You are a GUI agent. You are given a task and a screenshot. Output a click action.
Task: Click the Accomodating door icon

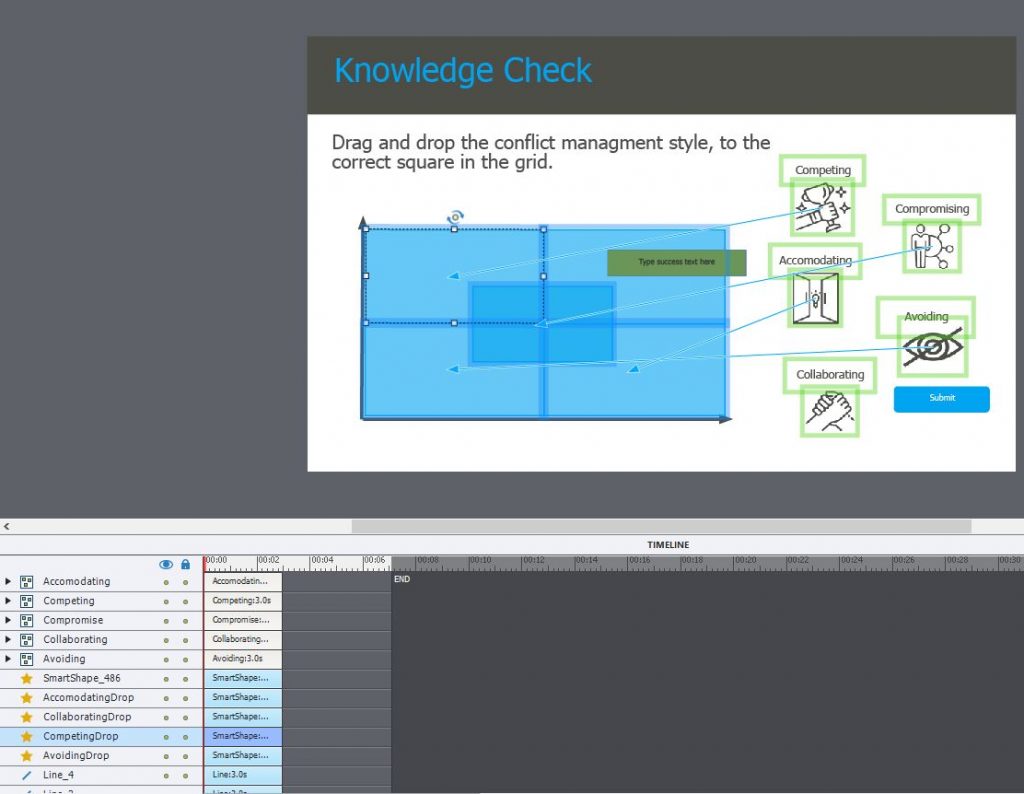point(814,299)
